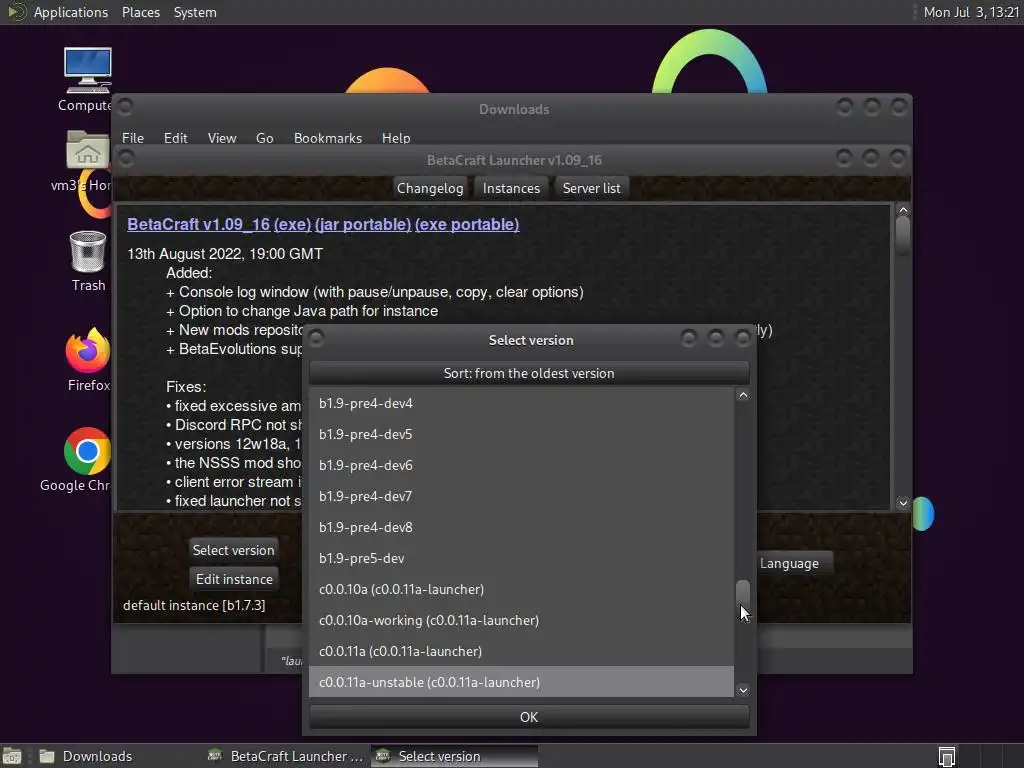Open the Applications menu
This screenshot has height=768, width=1024.
click(71, 12)
